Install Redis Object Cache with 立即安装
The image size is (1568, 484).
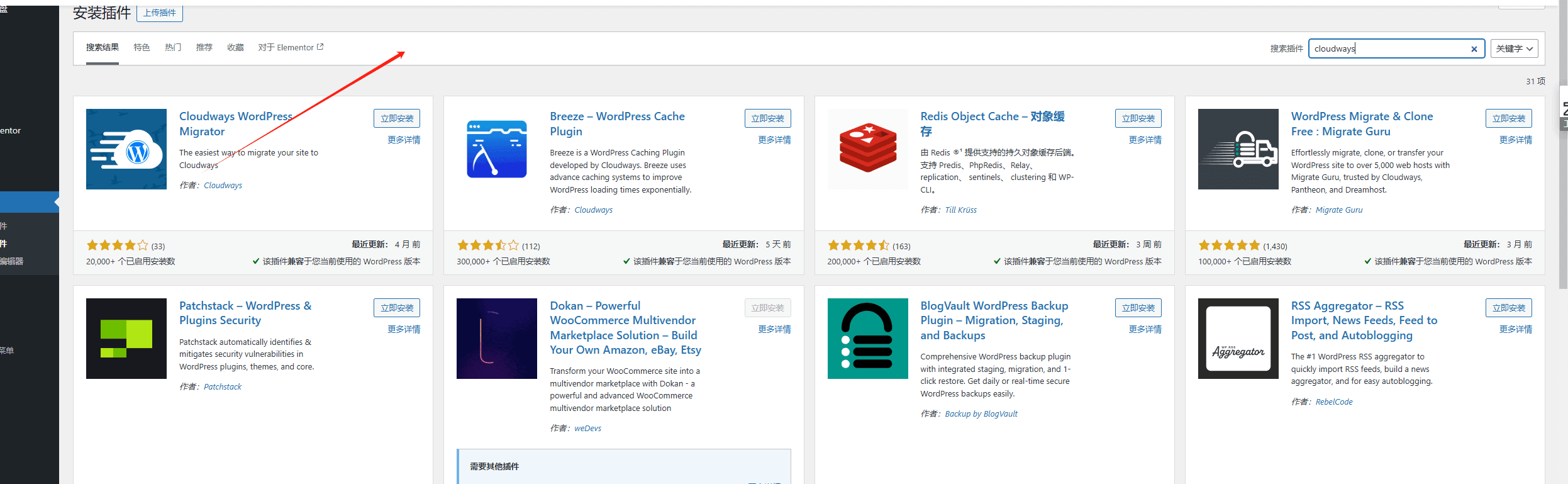tap(1138, 118)
